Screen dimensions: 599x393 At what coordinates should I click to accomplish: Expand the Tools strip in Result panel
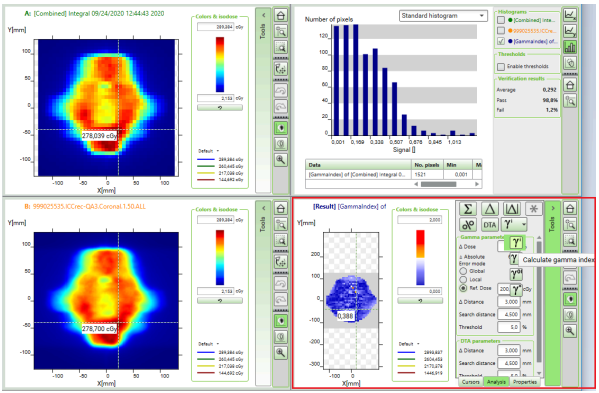553,209
